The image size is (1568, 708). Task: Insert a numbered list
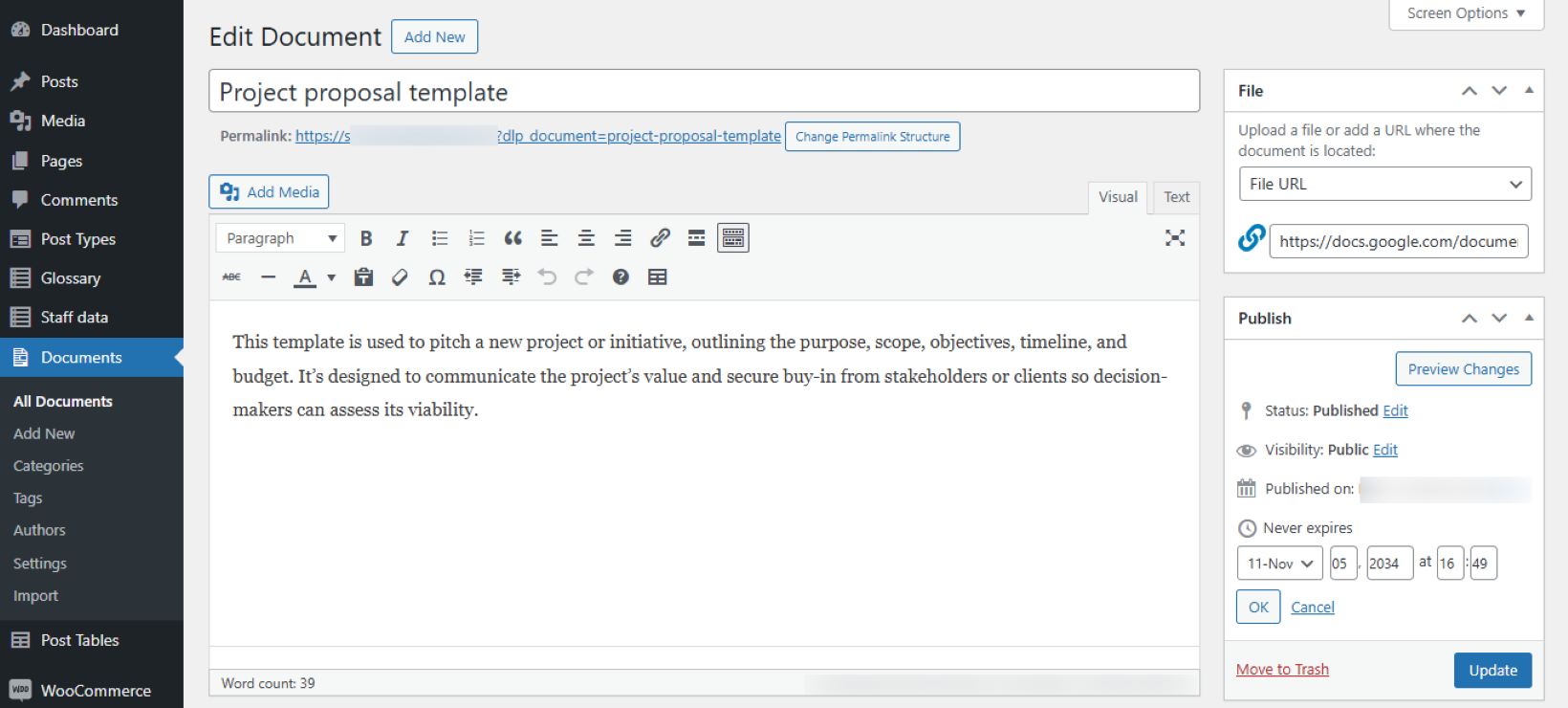[x=476, y=238]
